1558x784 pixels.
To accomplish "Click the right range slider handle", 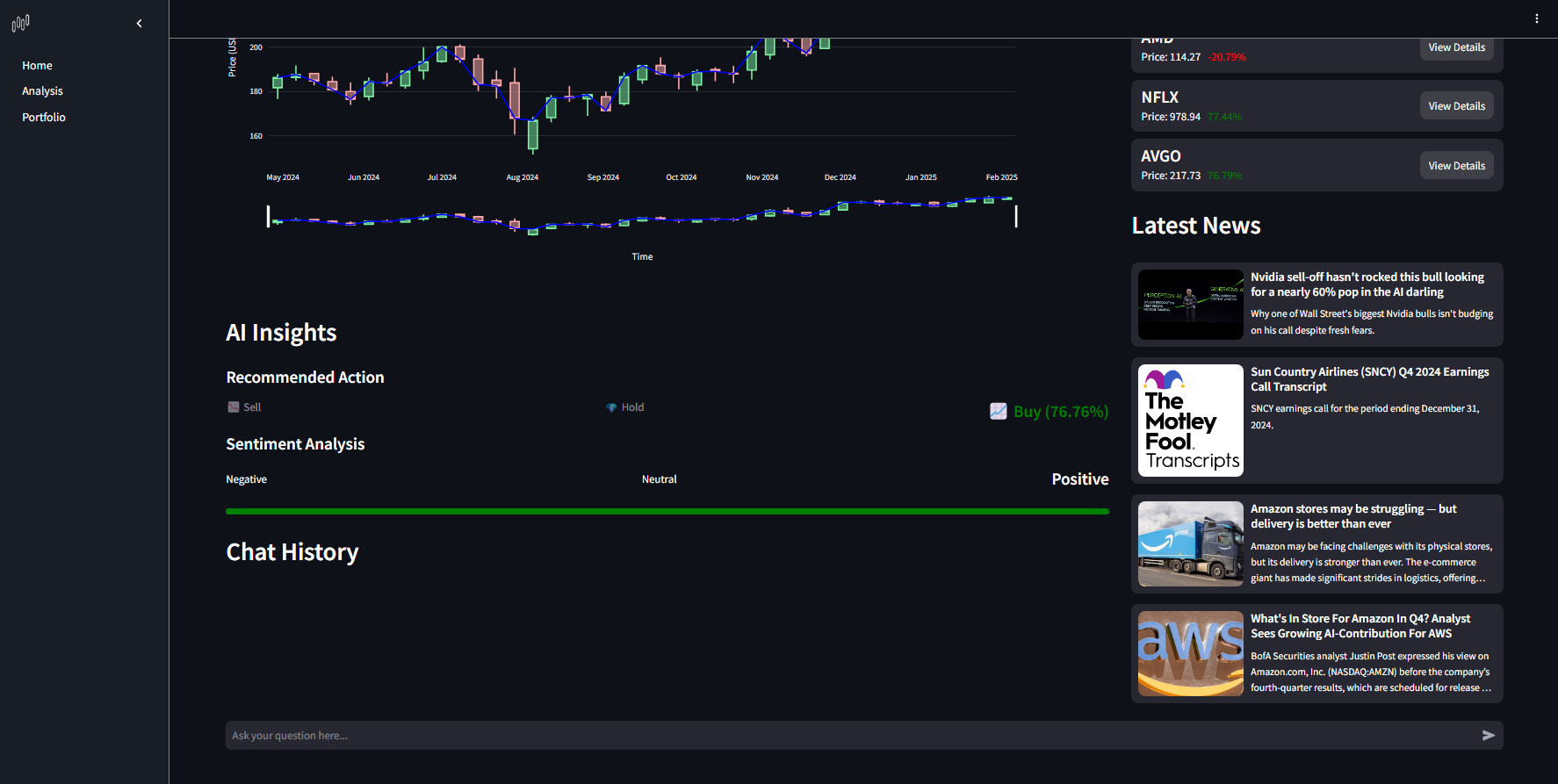I will (x=1016, y=216).
